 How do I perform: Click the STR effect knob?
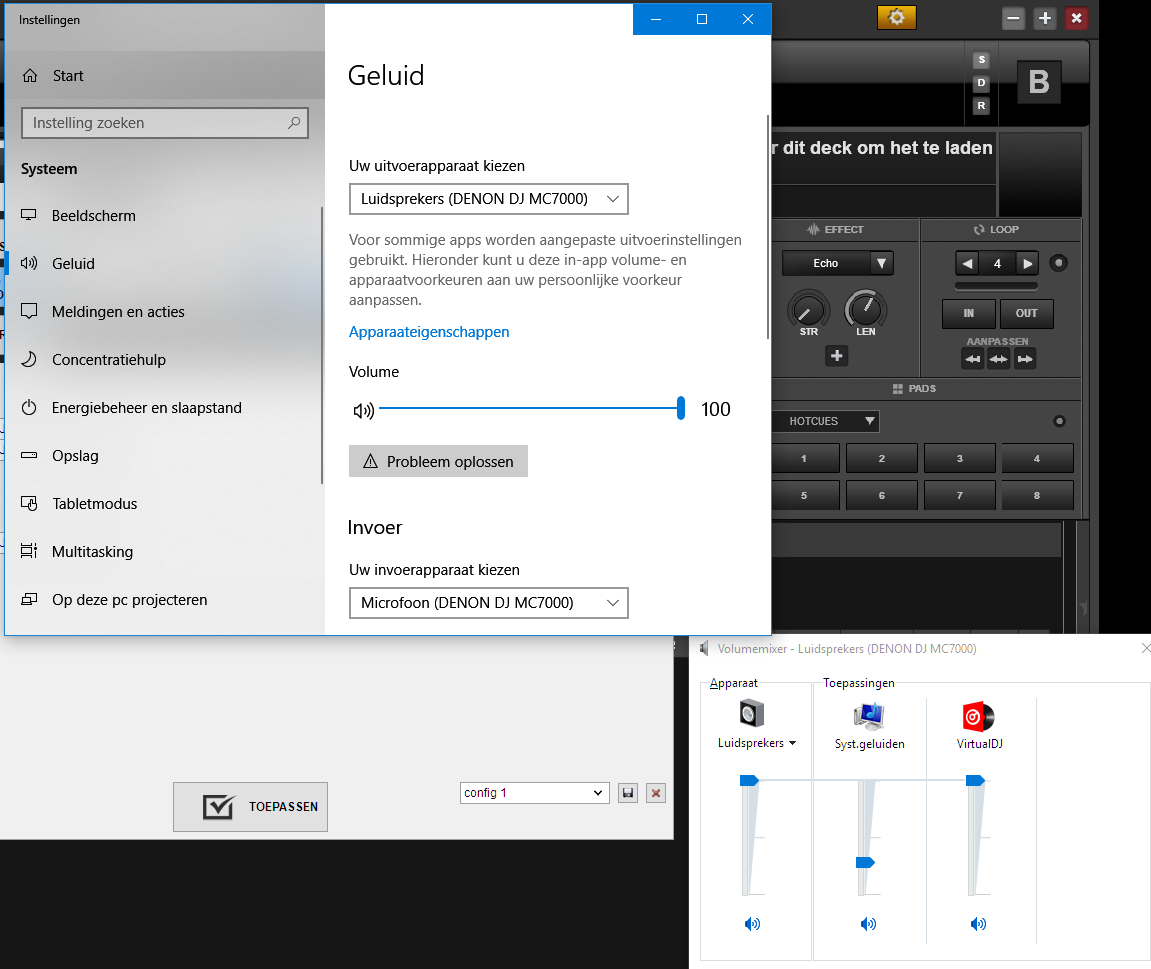pos(808,311)
